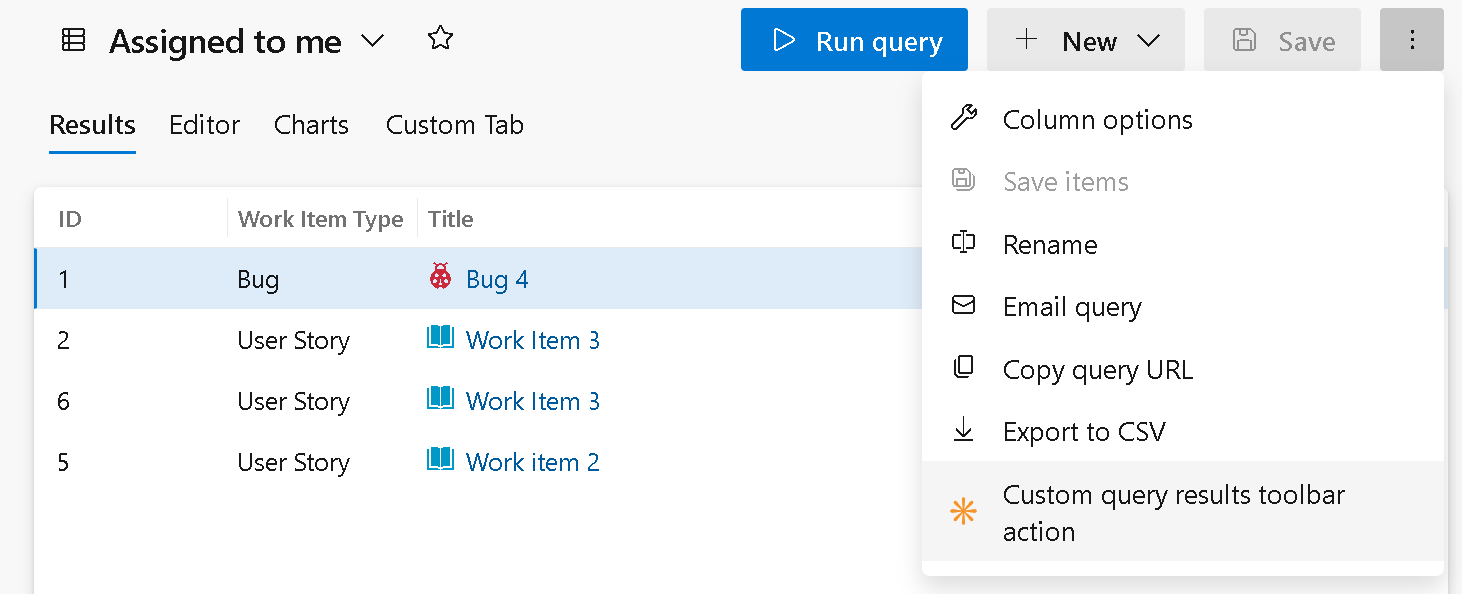This screenshot has height=594, width=1462.
Task: Click the play icon inside Run query
Action: pyautogui.click(x=785, y=40)
